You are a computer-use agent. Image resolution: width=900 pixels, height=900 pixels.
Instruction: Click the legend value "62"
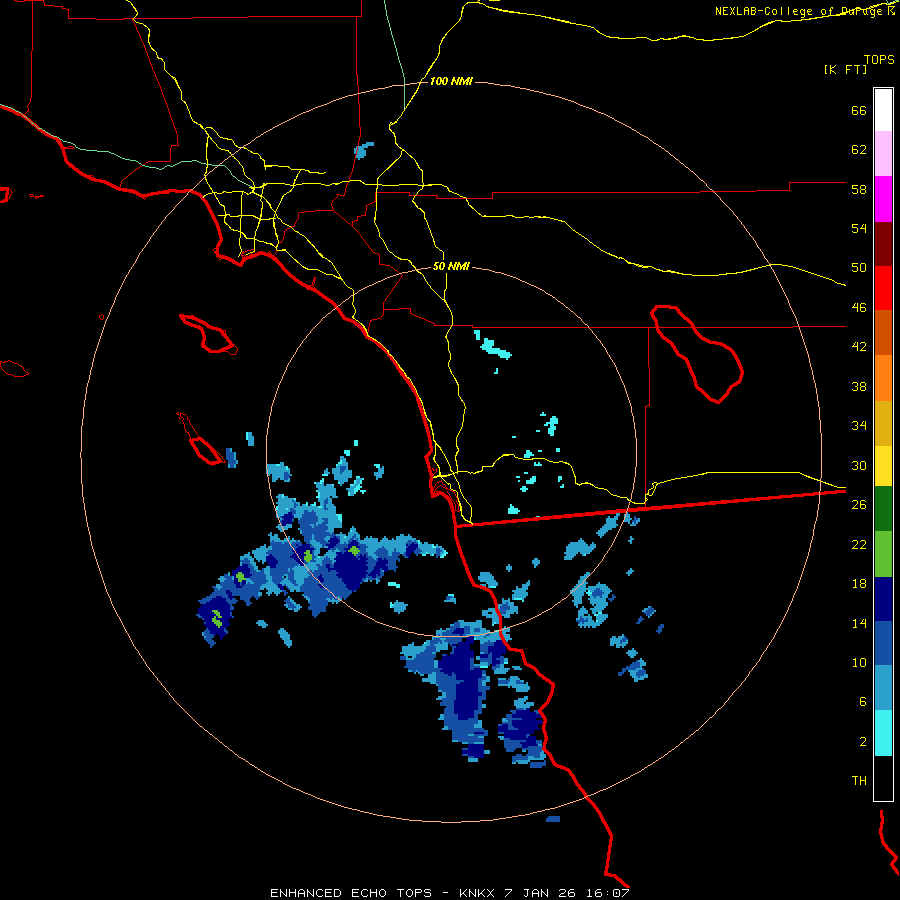click(859, 150)
